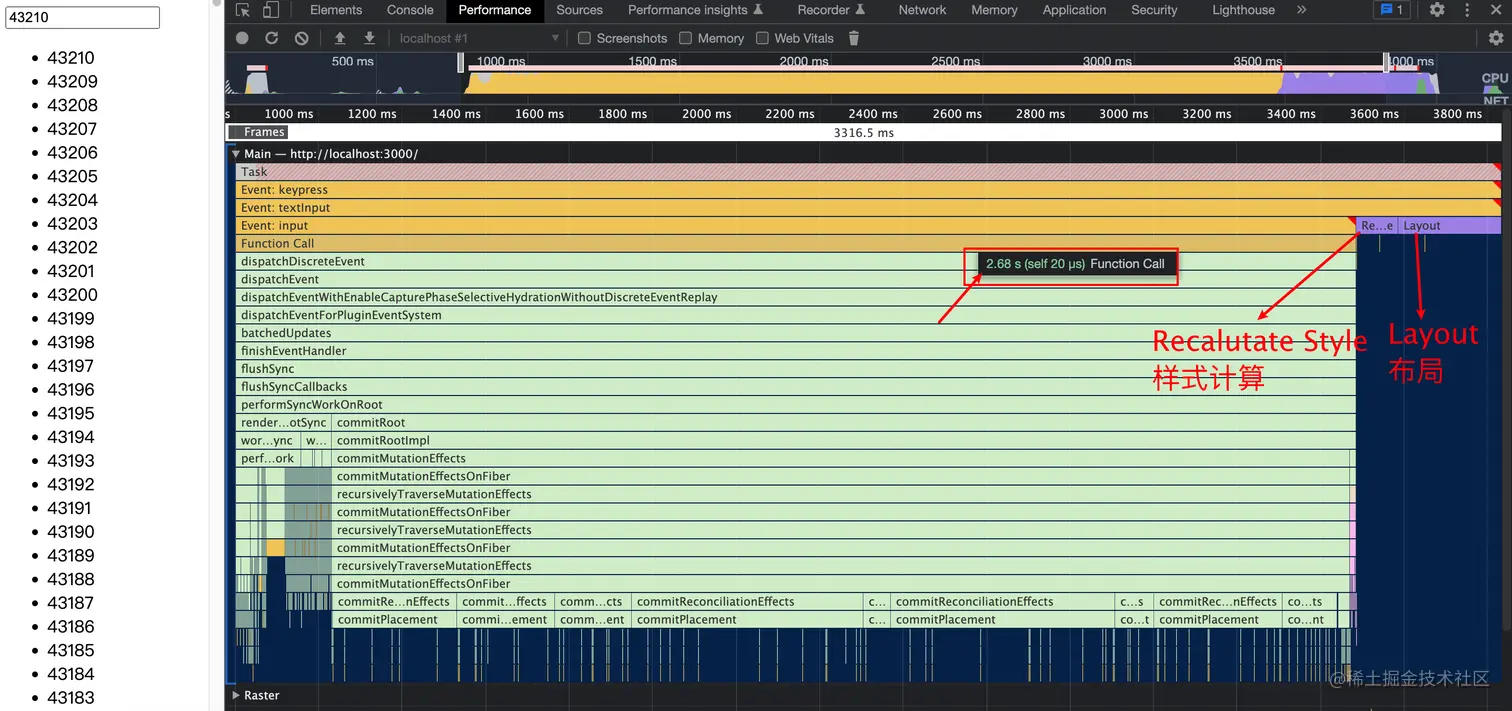Select the batchedUpdates flame entry
The height and width of the screenshot is (711, 1512).
coord(796,333)
